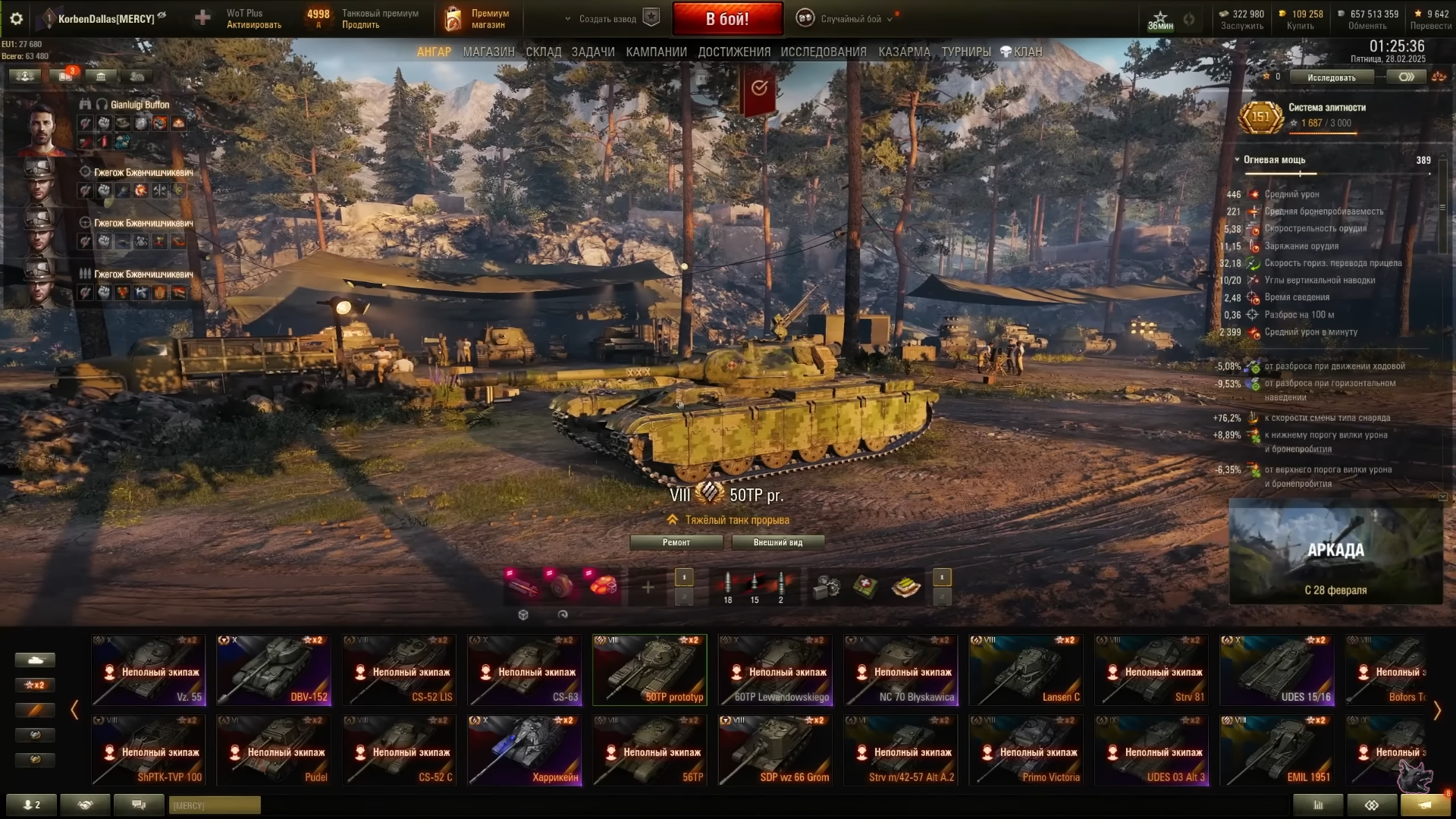
Task: Open the notification center icon
Action: (x=1425, y=805)
